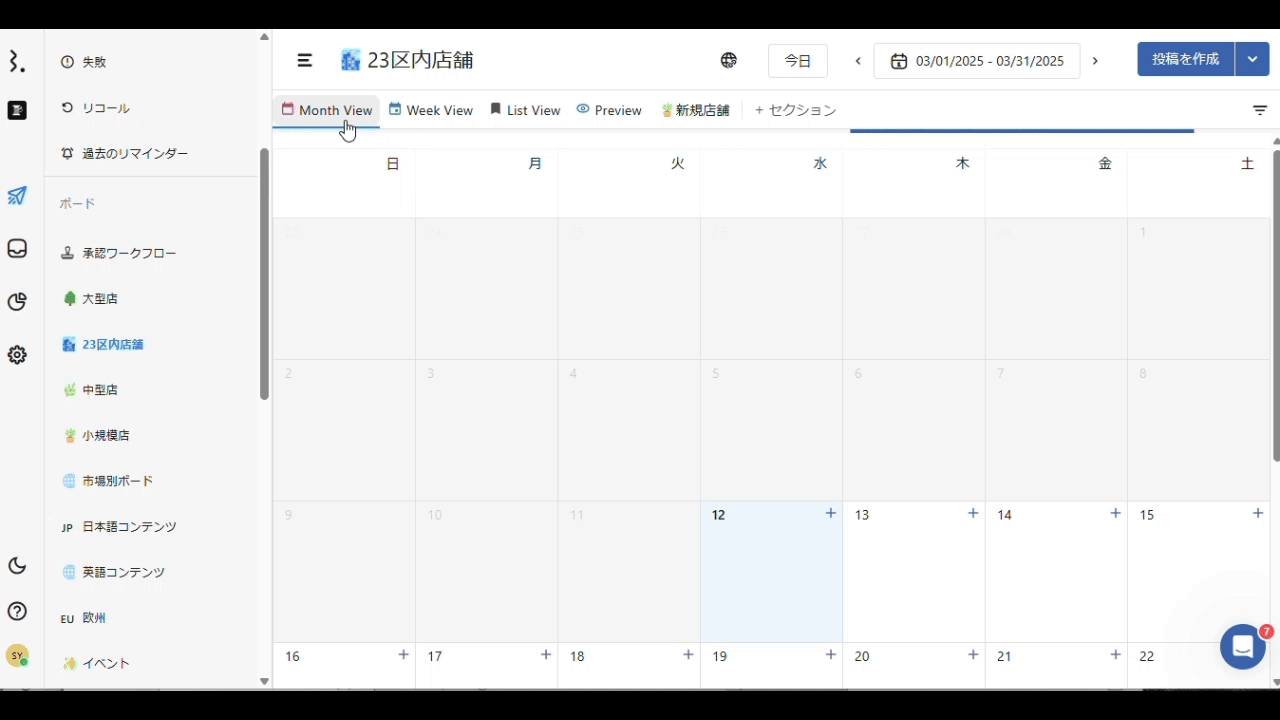Go to next month arrow
This screenshot has height=720, width=1280.
pyautogui.click(x=1095, y=61)
